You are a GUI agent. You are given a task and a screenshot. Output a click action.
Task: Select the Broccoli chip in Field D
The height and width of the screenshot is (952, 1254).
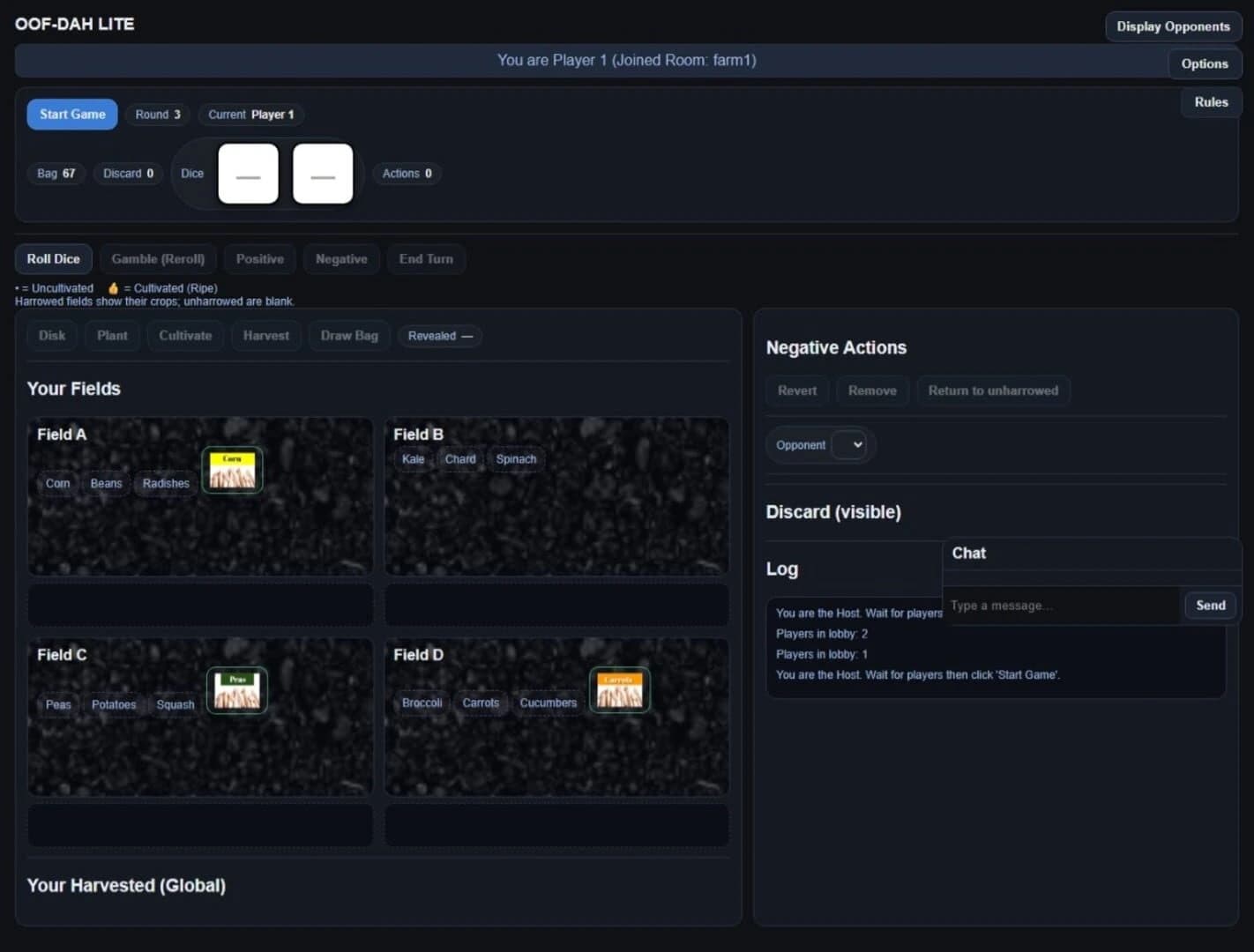pos(422,703)
